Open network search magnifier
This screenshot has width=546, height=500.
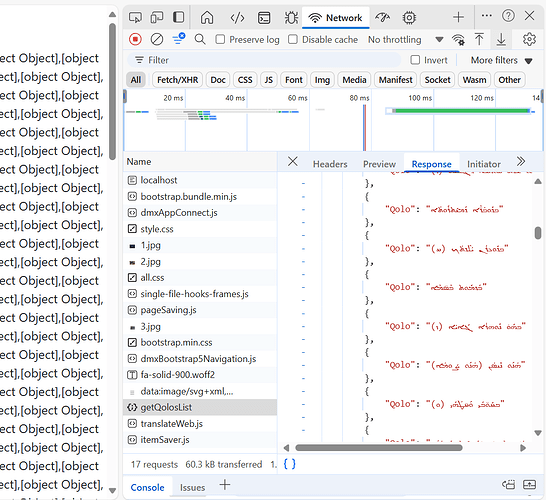coord(200,39)
